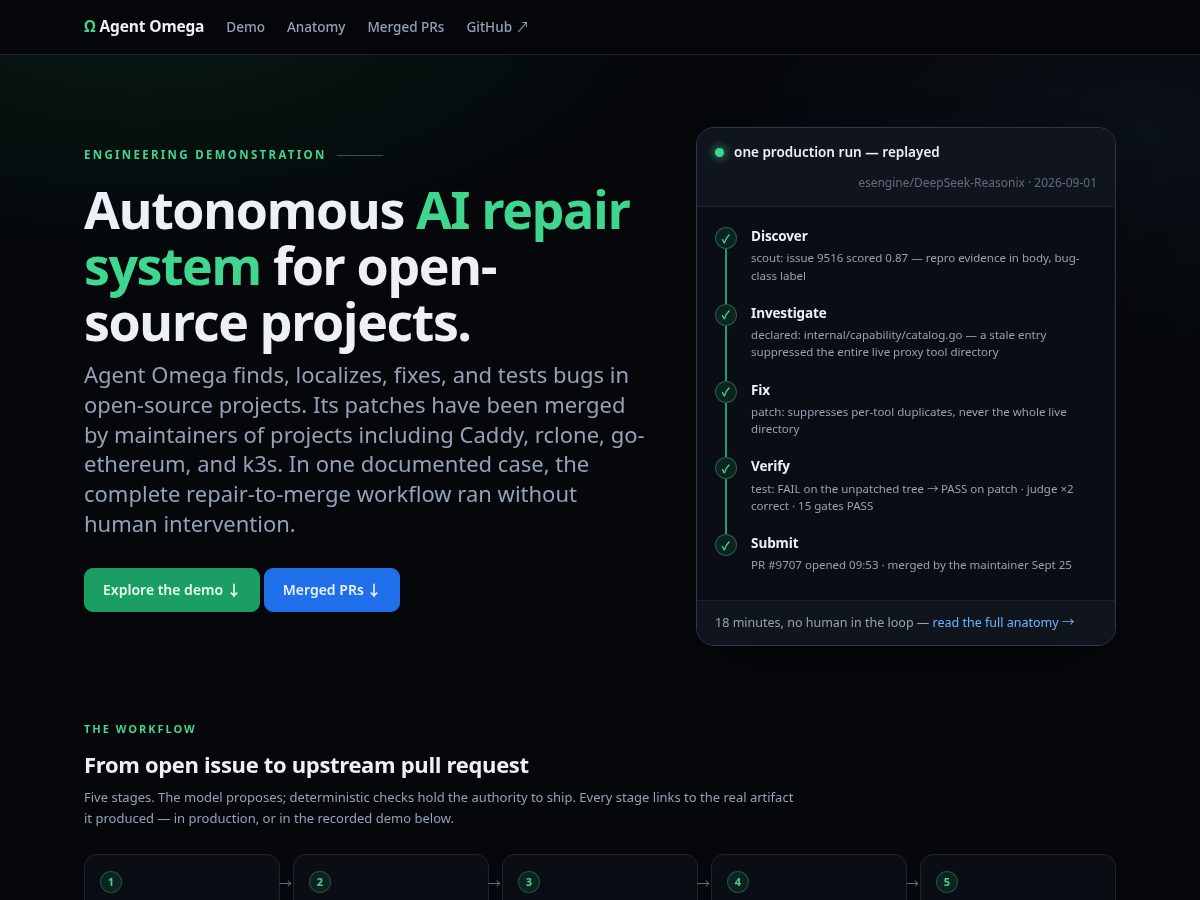Click the Fix step checkmark icon

[726, 392]
